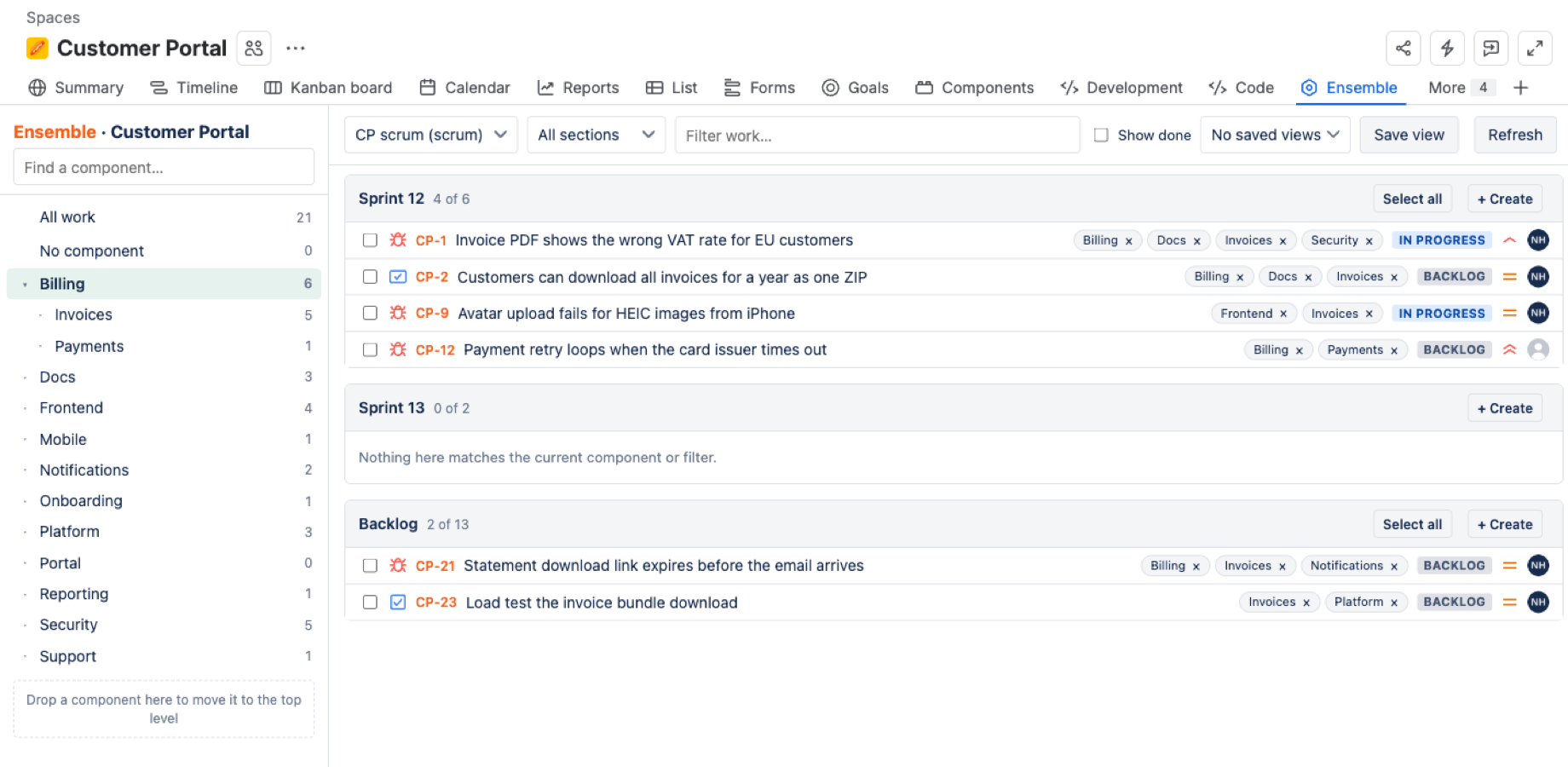Remove the Notifications tag from CP-21

(x=1394, y=567)
